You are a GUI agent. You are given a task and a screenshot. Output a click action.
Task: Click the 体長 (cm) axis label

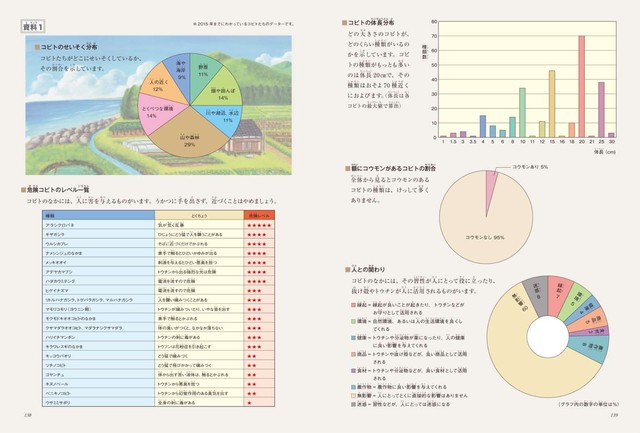(604, 152)
